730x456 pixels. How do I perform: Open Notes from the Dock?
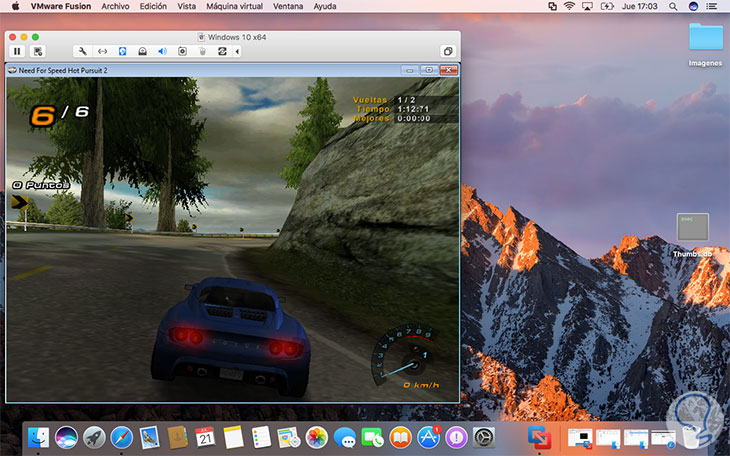pos(233,437)
